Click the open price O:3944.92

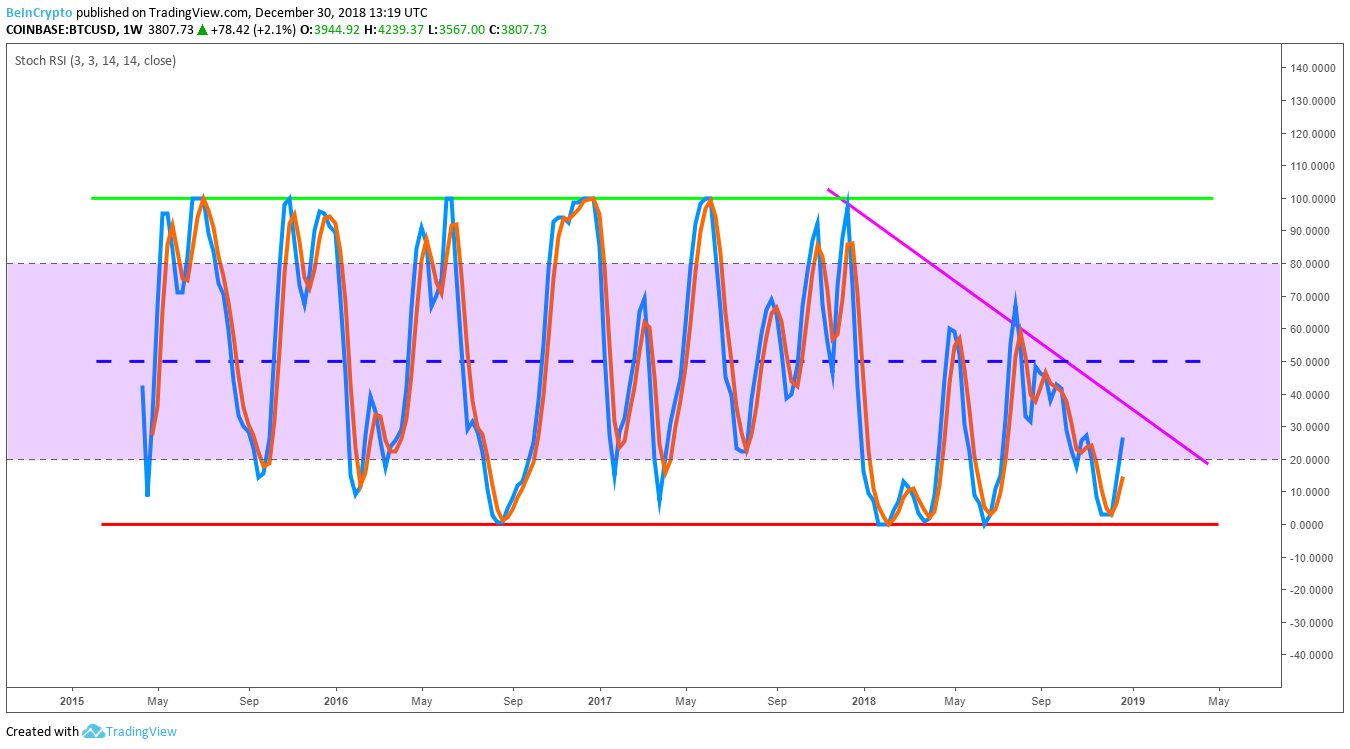click(329, 30)
